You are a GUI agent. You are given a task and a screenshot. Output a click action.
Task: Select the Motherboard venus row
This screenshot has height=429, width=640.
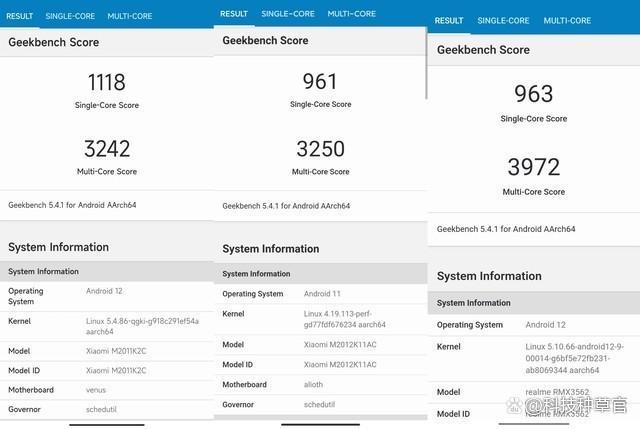click(x=107, y=389)
